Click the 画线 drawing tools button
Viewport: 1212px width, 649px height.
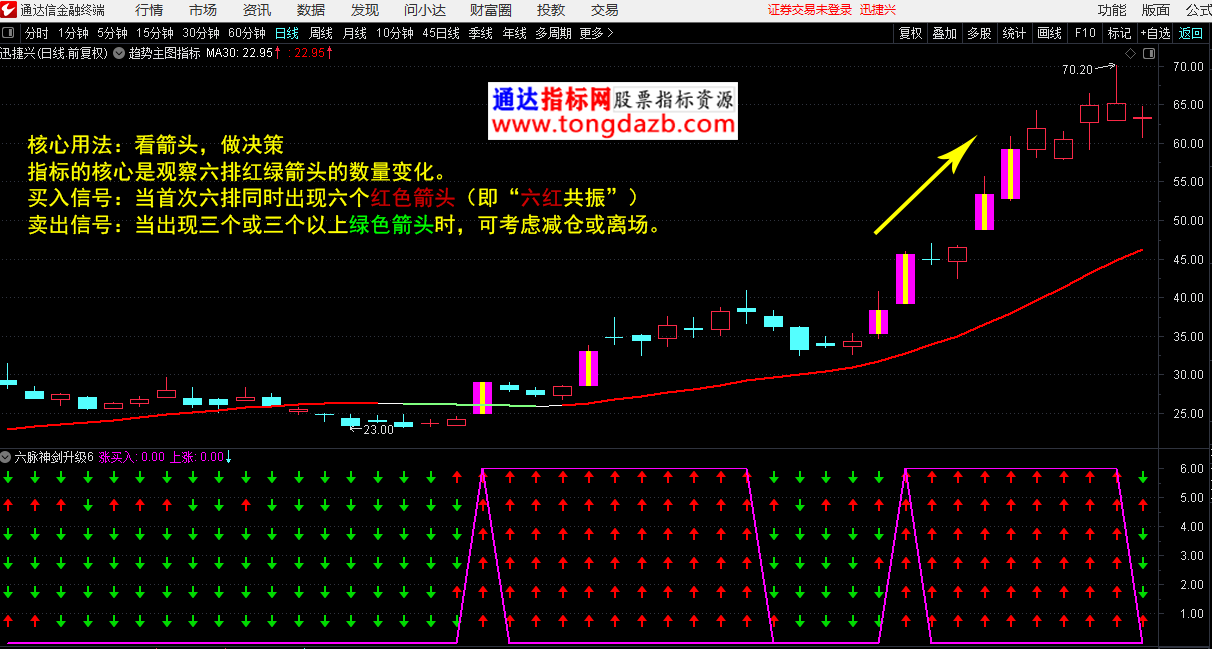(x=1049, y=33)
